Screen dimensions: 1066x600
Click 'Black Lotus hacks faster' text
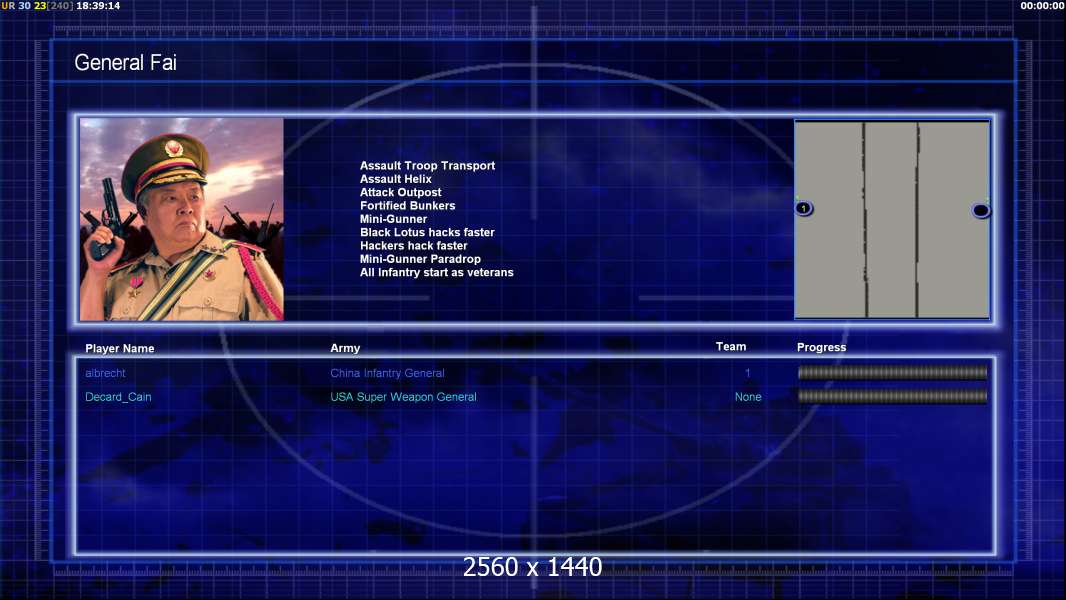click(428, 232)
